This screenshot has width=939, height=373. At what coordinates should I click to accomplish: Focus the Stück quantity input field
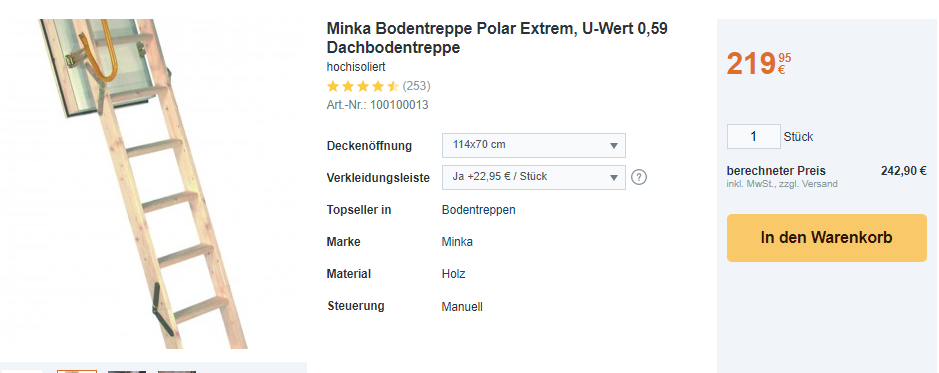[753, 137]
